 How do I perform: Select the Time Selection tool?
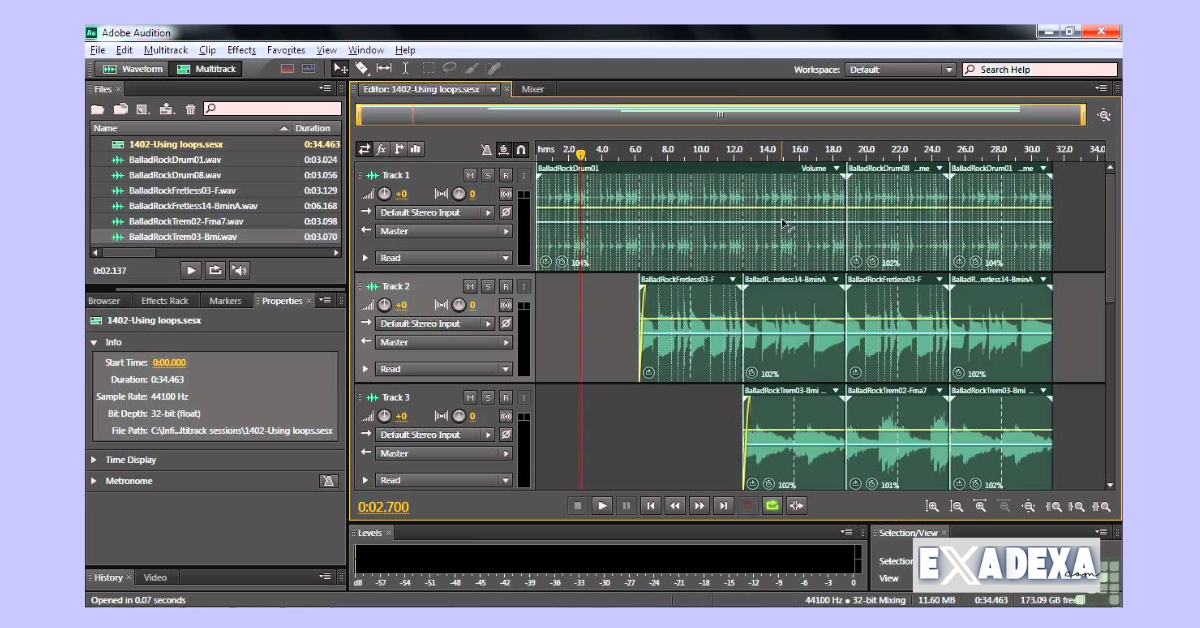point(405,69)
